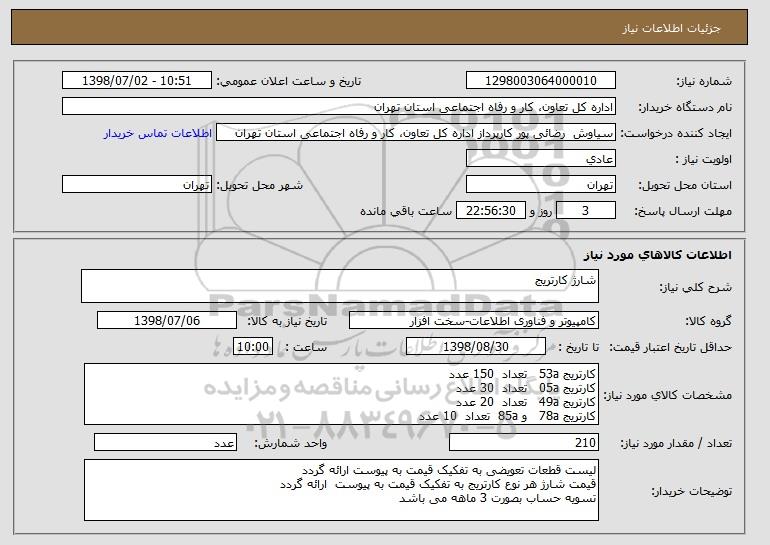
Task: Select buyer note line لیست قطعات تعویضی
Action: (x=449, y=470)
